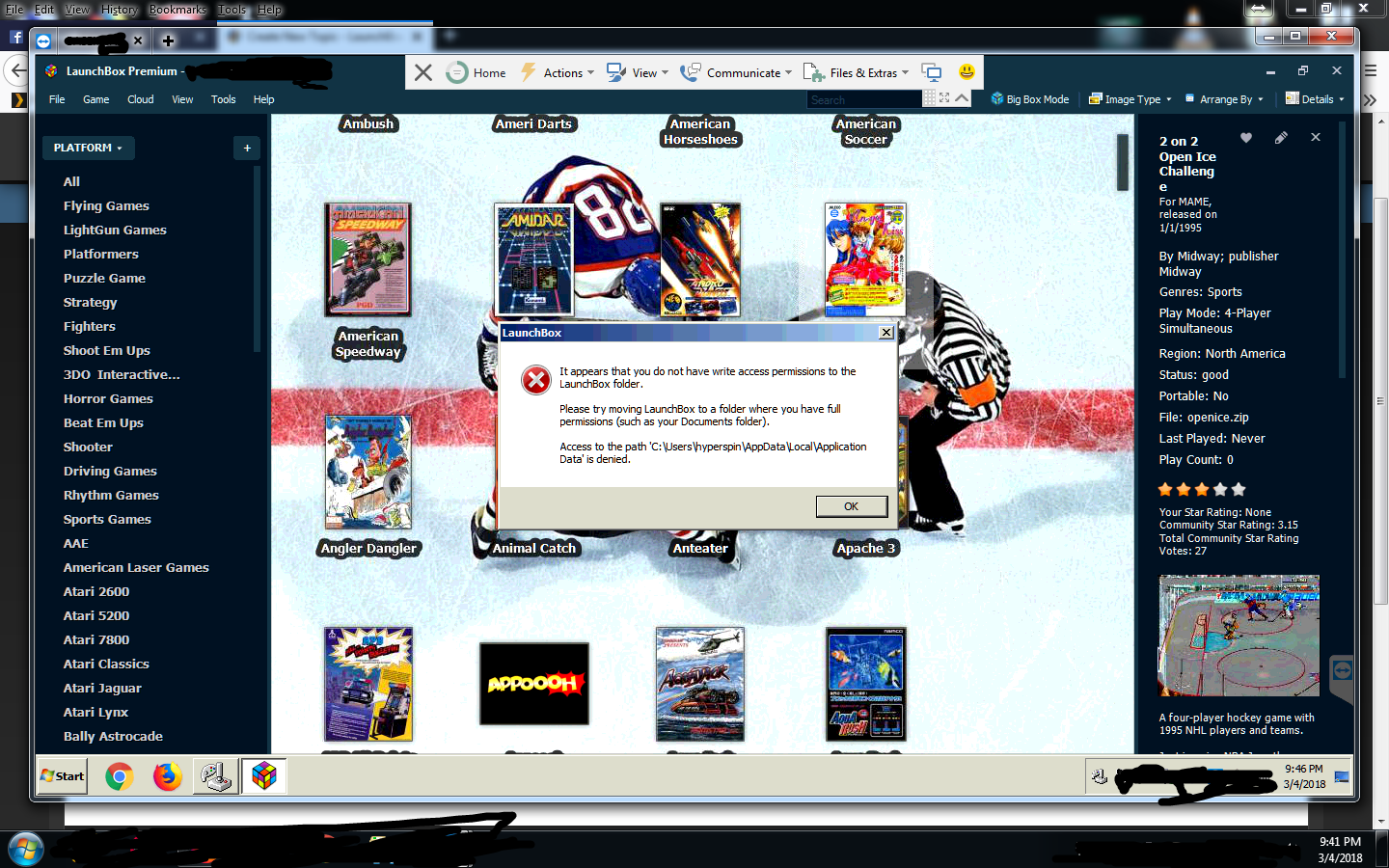This screenshot has width=1389, height=868.
Task: Launch Chrome from the remote taskbar
Action: tap(120, 775)
